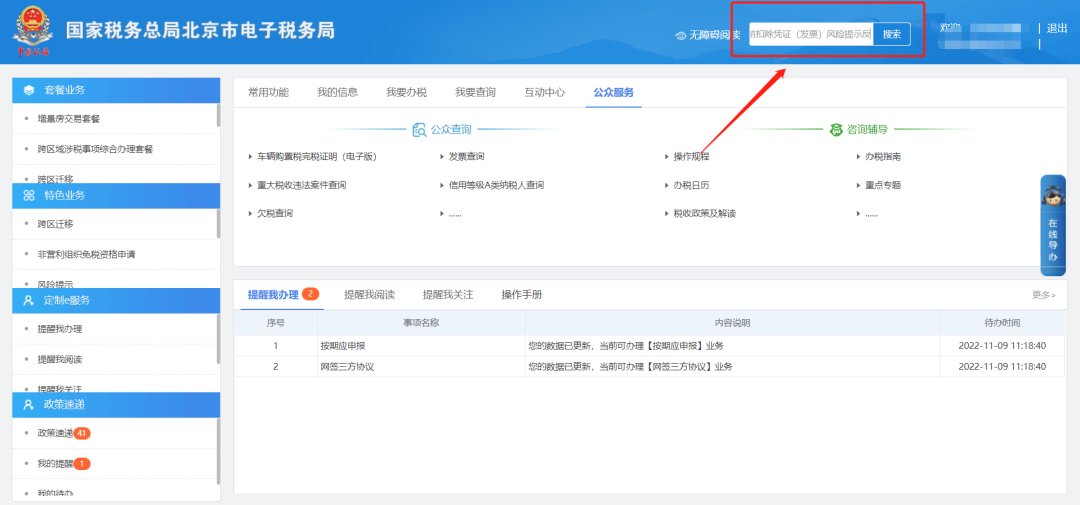Click the 咨询辅导 graduate icon

coord(836,130)
